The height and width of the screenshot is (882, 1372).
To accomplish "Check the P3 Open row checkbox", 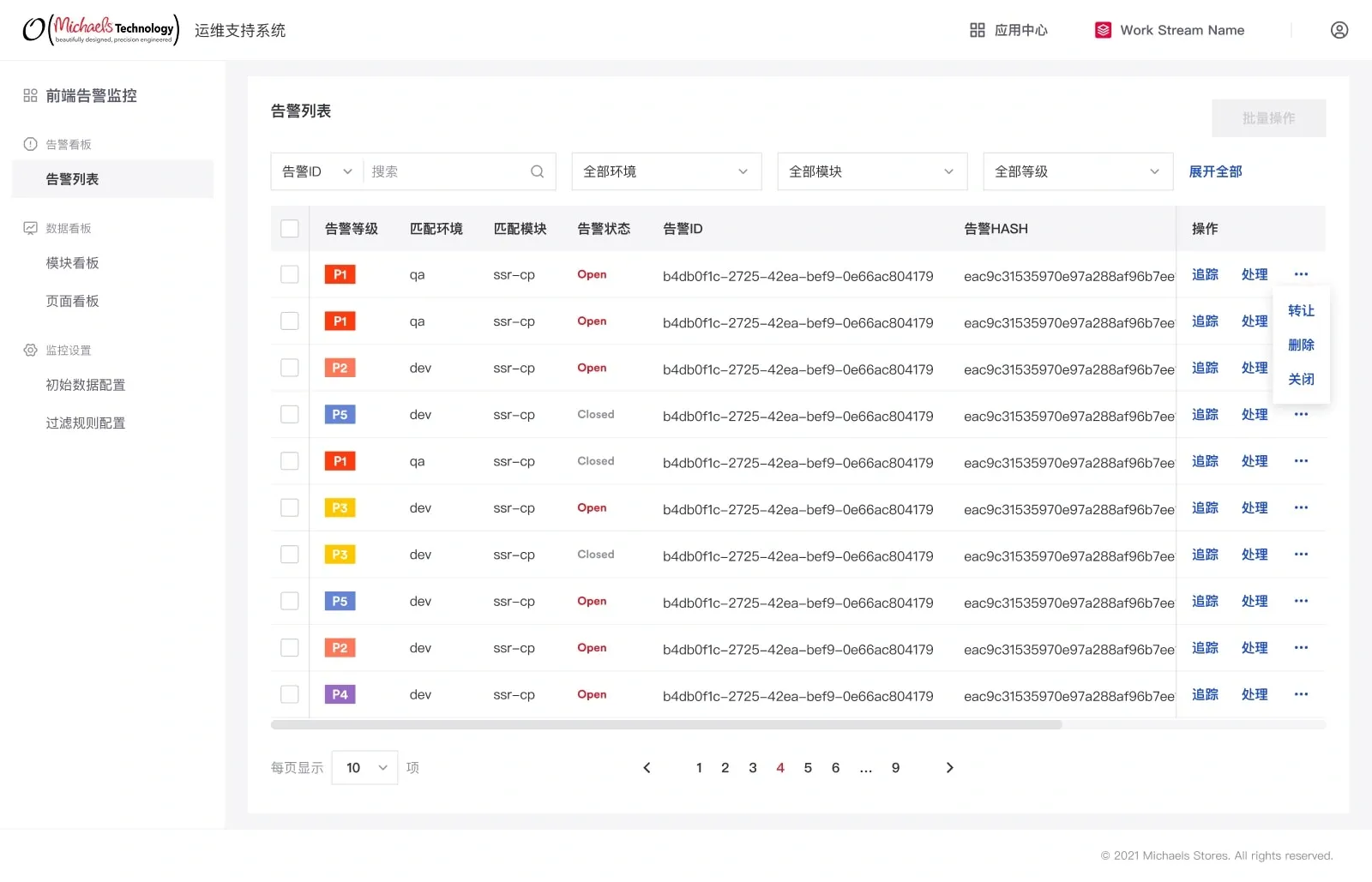I will point(290,507).
